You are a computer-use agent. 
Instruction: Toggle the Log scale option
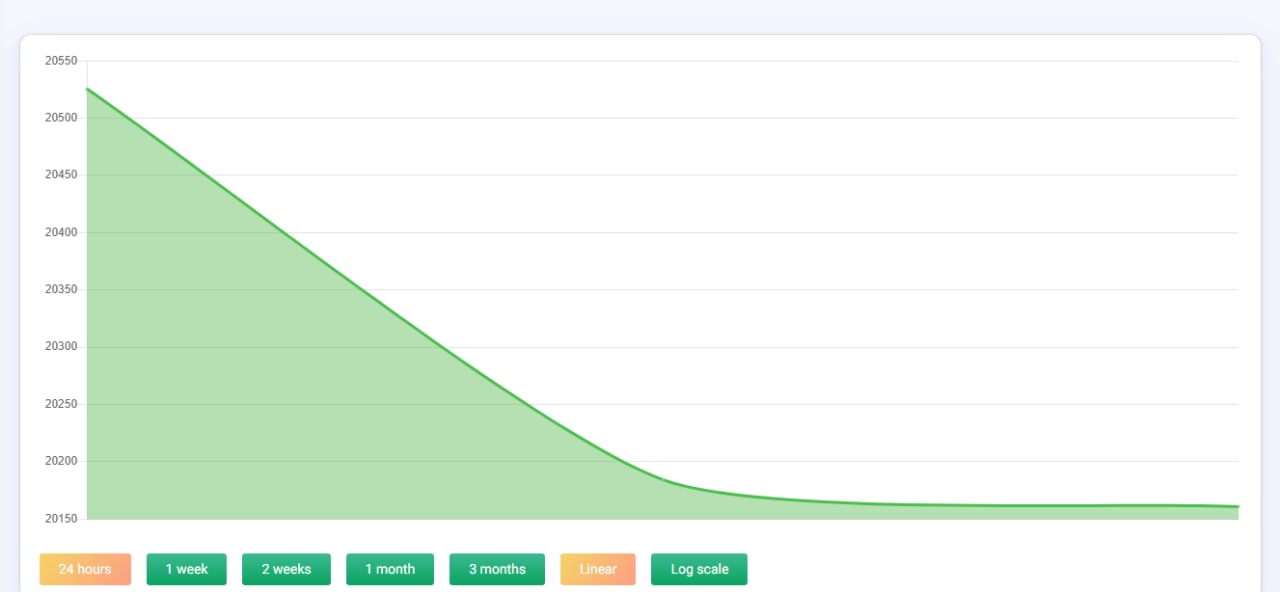(x=699, y=569)
